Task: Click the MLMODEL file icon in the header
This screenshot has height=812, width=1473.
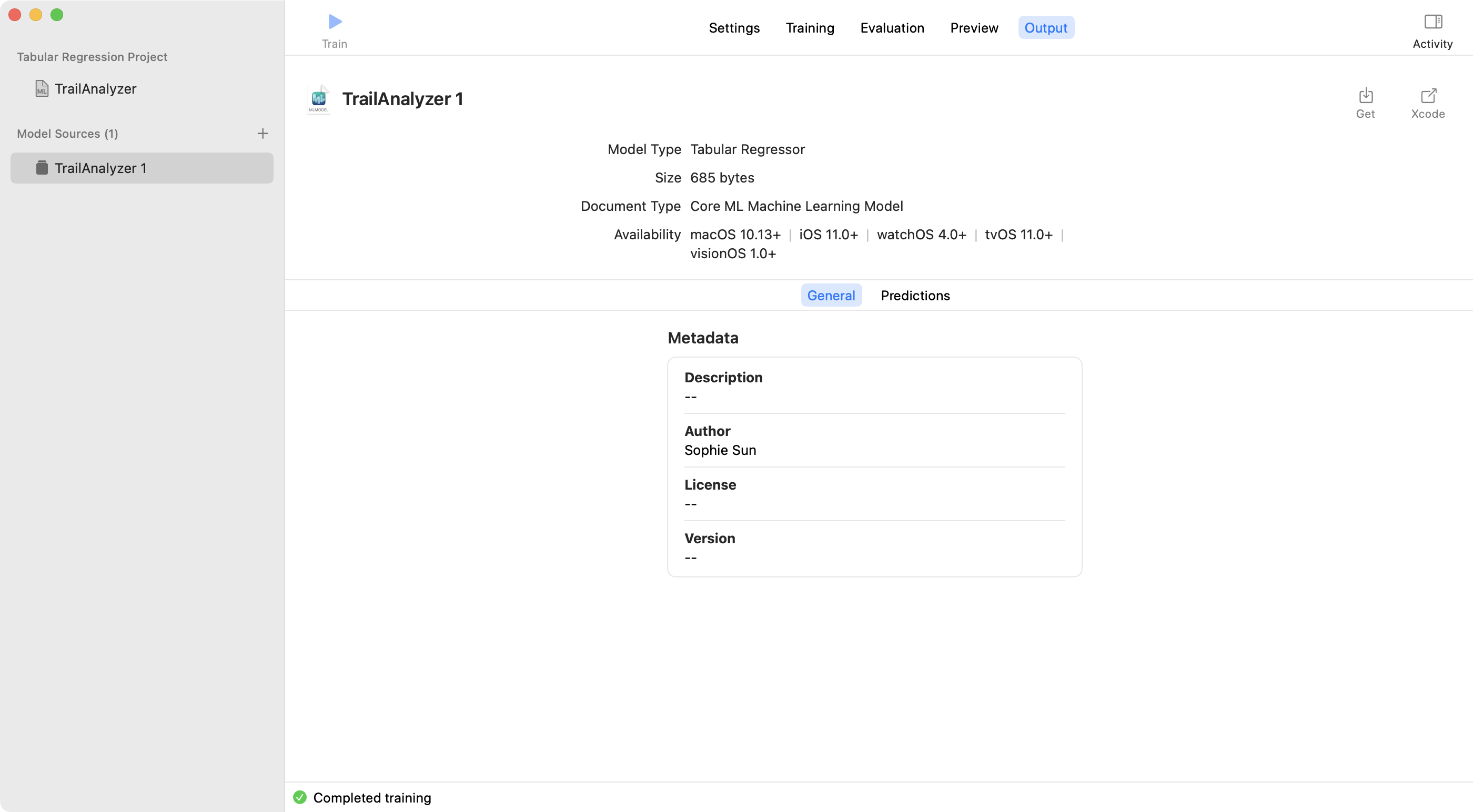Action: tap(318, 99)
